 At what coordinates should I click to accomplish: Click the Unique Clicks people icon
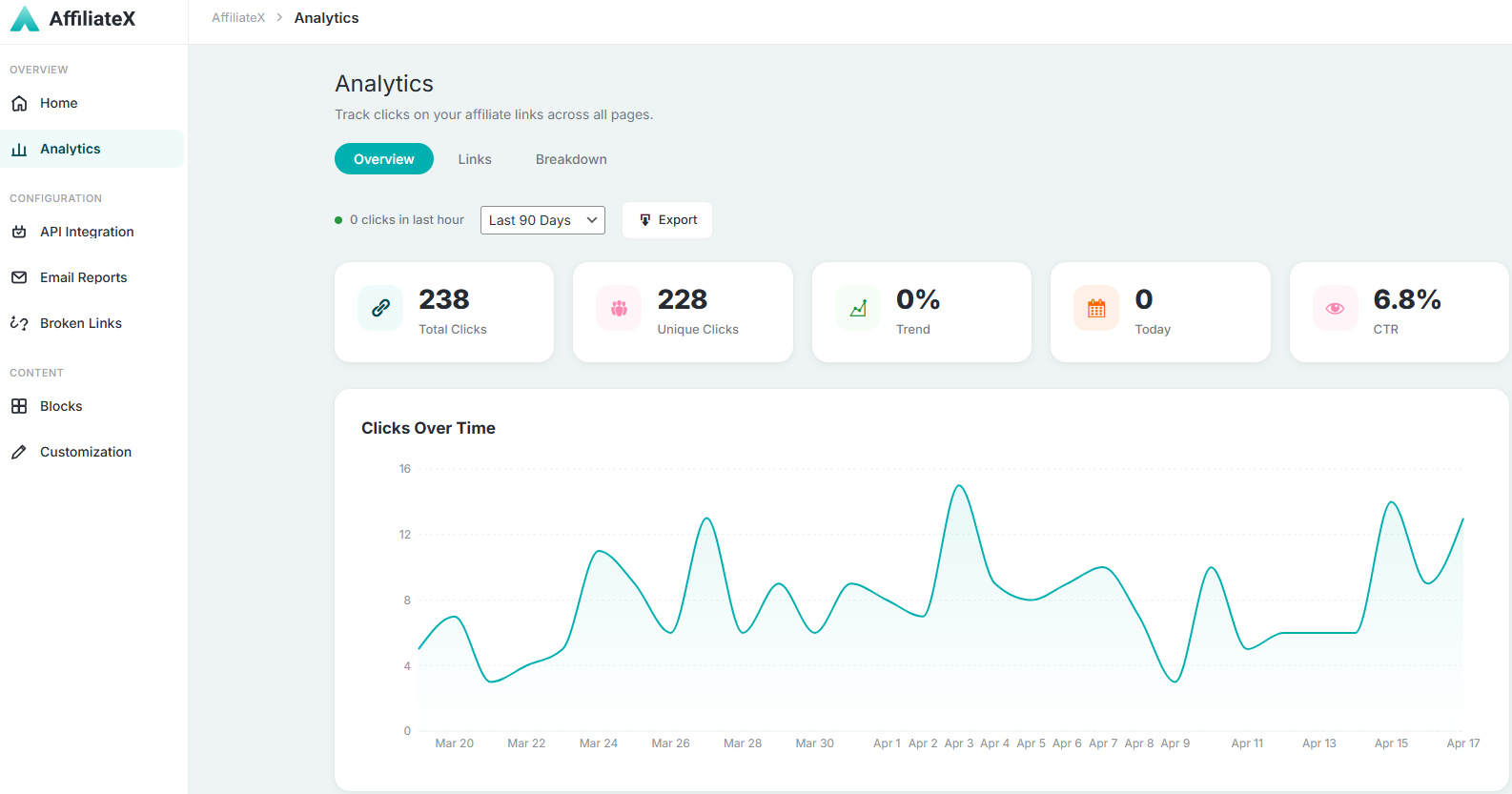point(619,308)
